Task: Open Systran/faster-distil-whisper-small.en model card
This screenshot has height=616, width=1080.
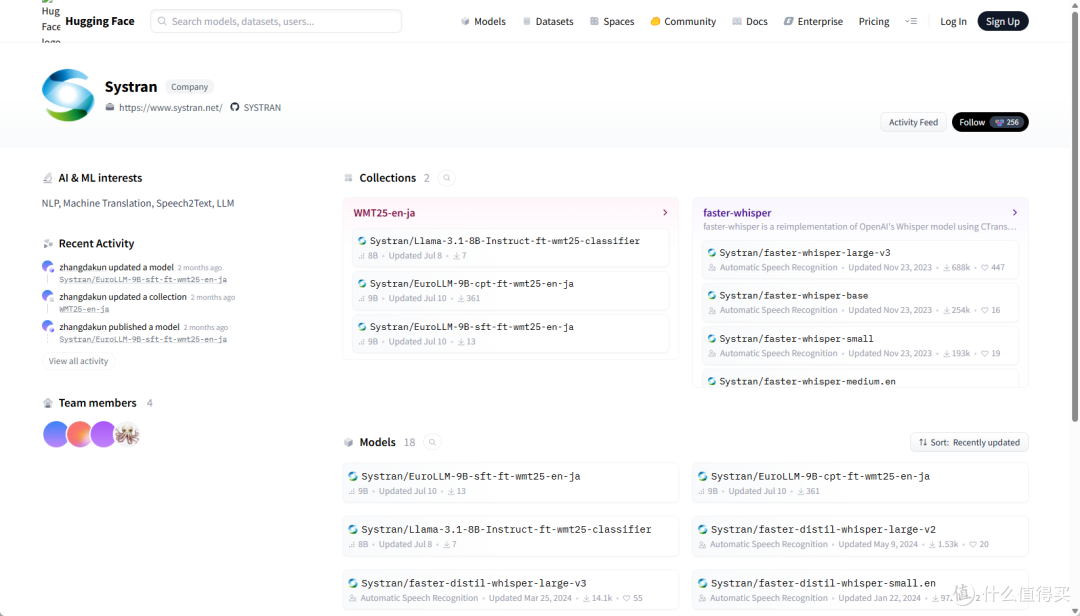Action: click(860, 590)
